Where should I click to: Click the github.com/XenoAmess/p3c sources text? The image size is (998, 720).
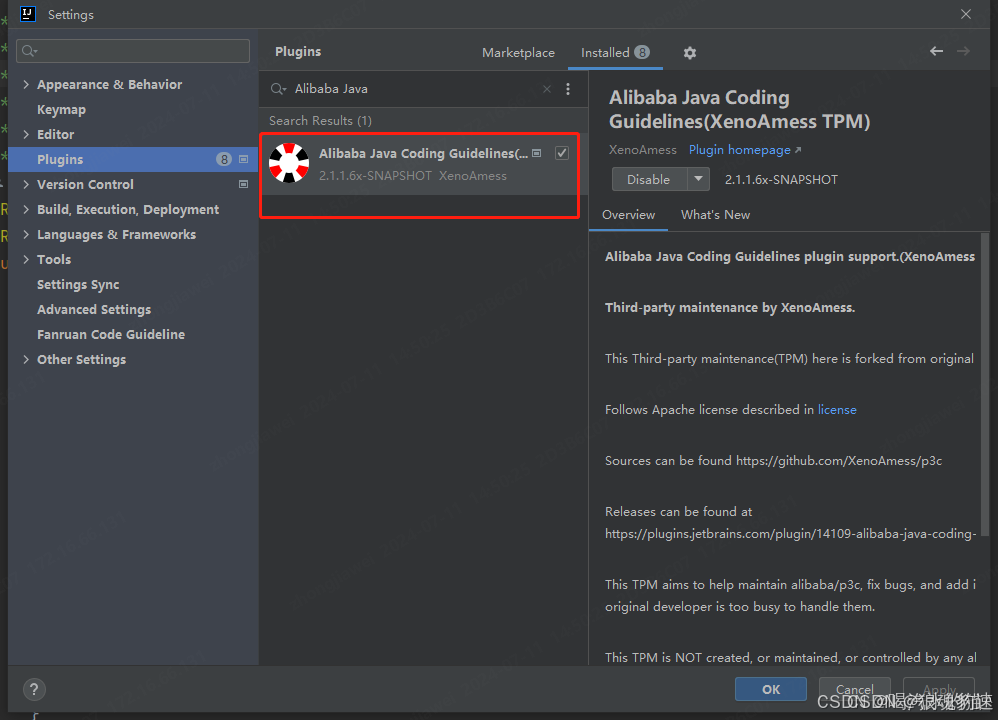[x=839, y=460]
